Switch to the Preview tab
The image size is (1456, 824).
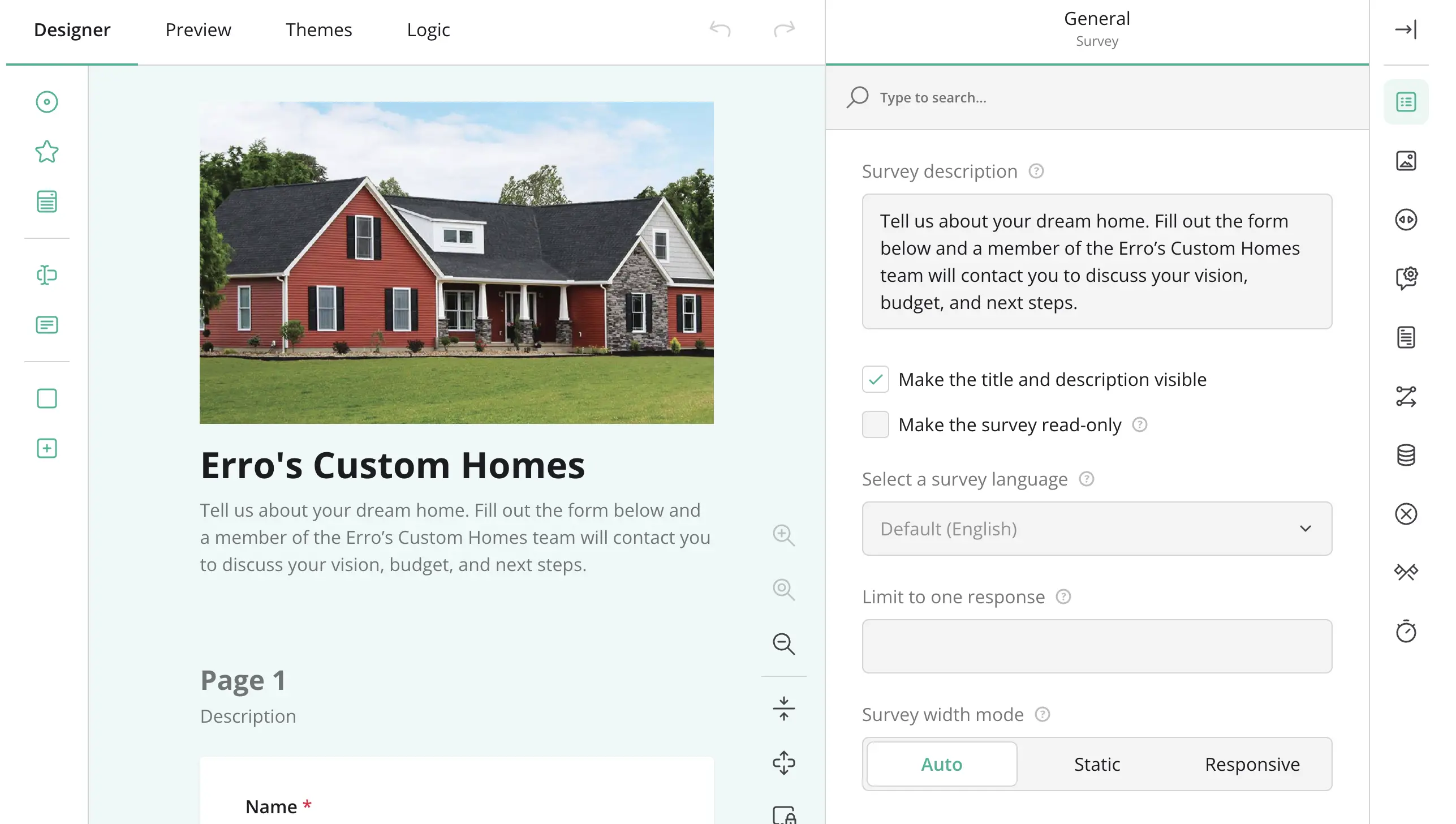(198, 29)
